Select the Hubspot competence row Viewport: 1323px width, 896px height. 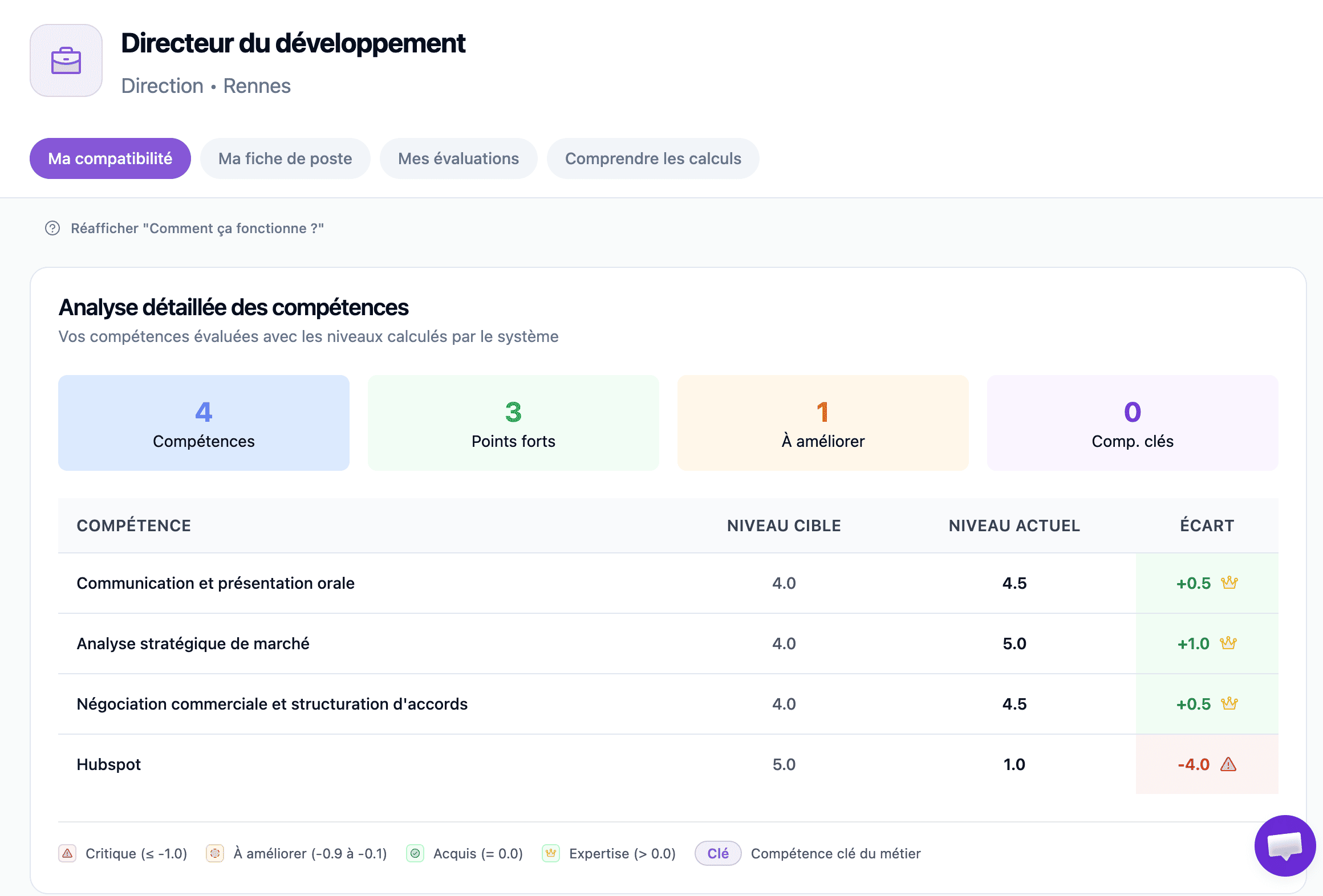(x=668, y=764)
